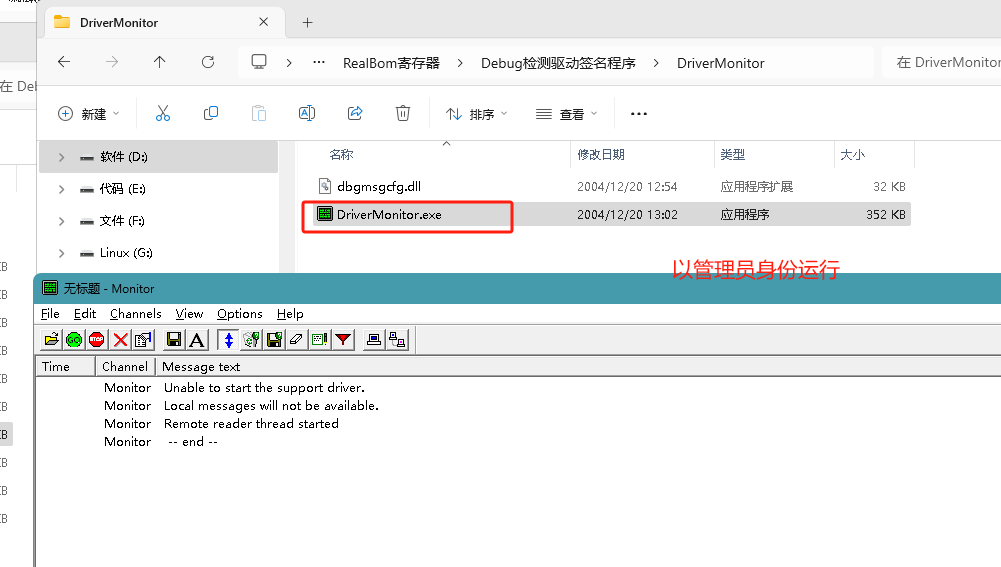Open the 查看 (View) dropdown
Screen dimensions: 1001x567
coord(567,114)
